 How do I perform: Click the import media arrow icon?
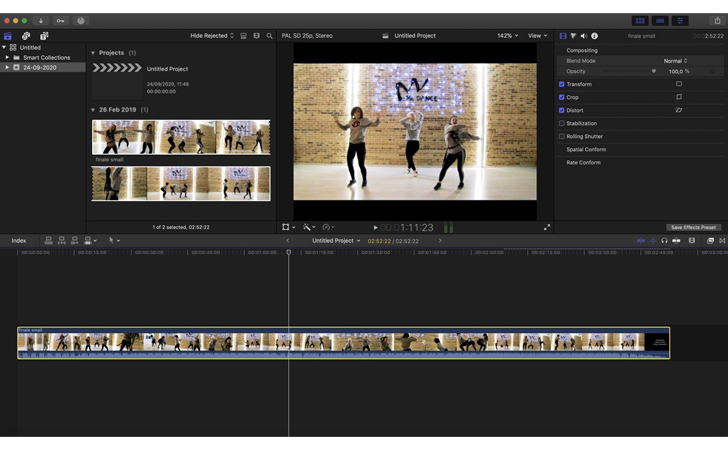(41, 20)
